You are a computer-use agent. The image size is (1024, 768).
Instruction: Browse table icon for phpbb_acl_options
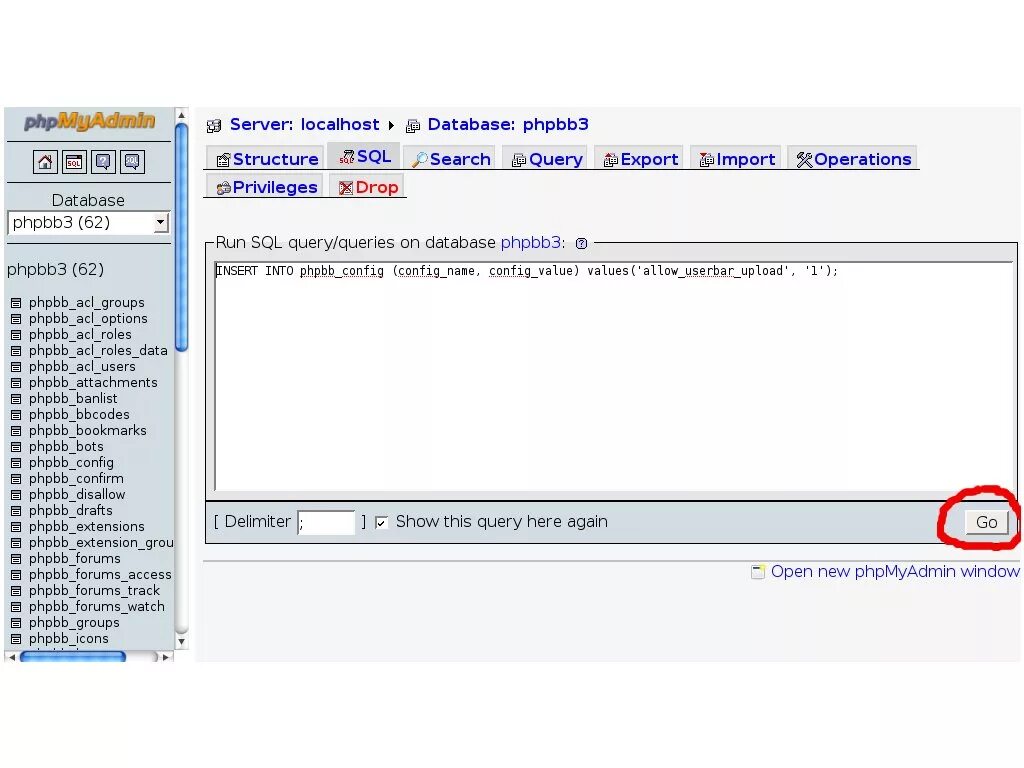point(16,319)
